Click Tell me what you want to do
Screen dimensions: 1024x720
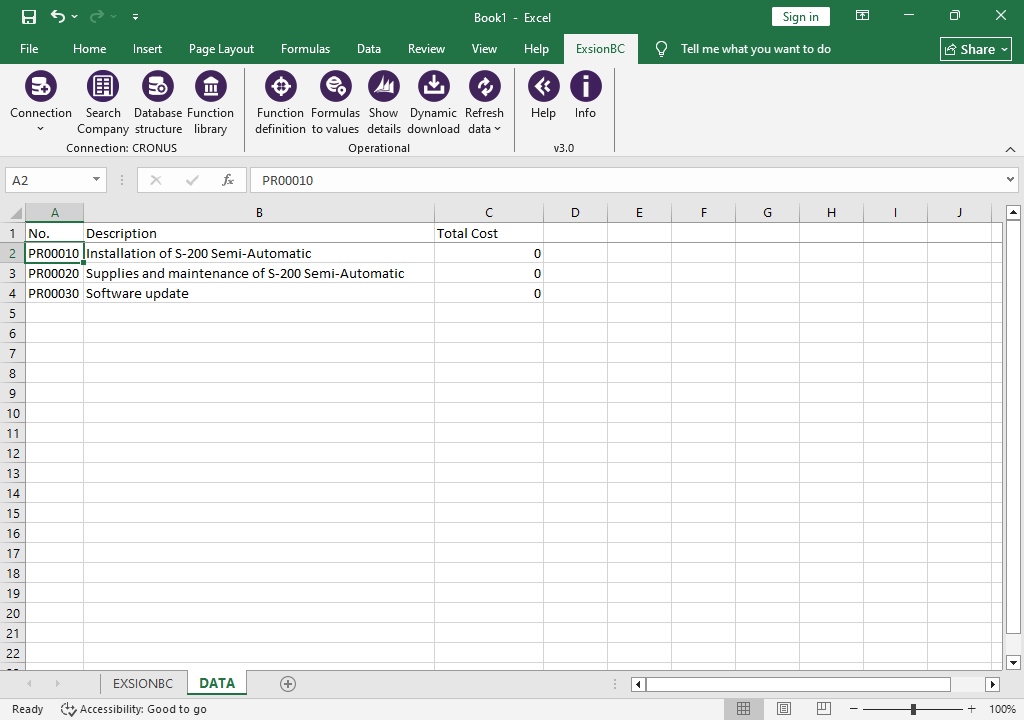(x=756, y=49)
